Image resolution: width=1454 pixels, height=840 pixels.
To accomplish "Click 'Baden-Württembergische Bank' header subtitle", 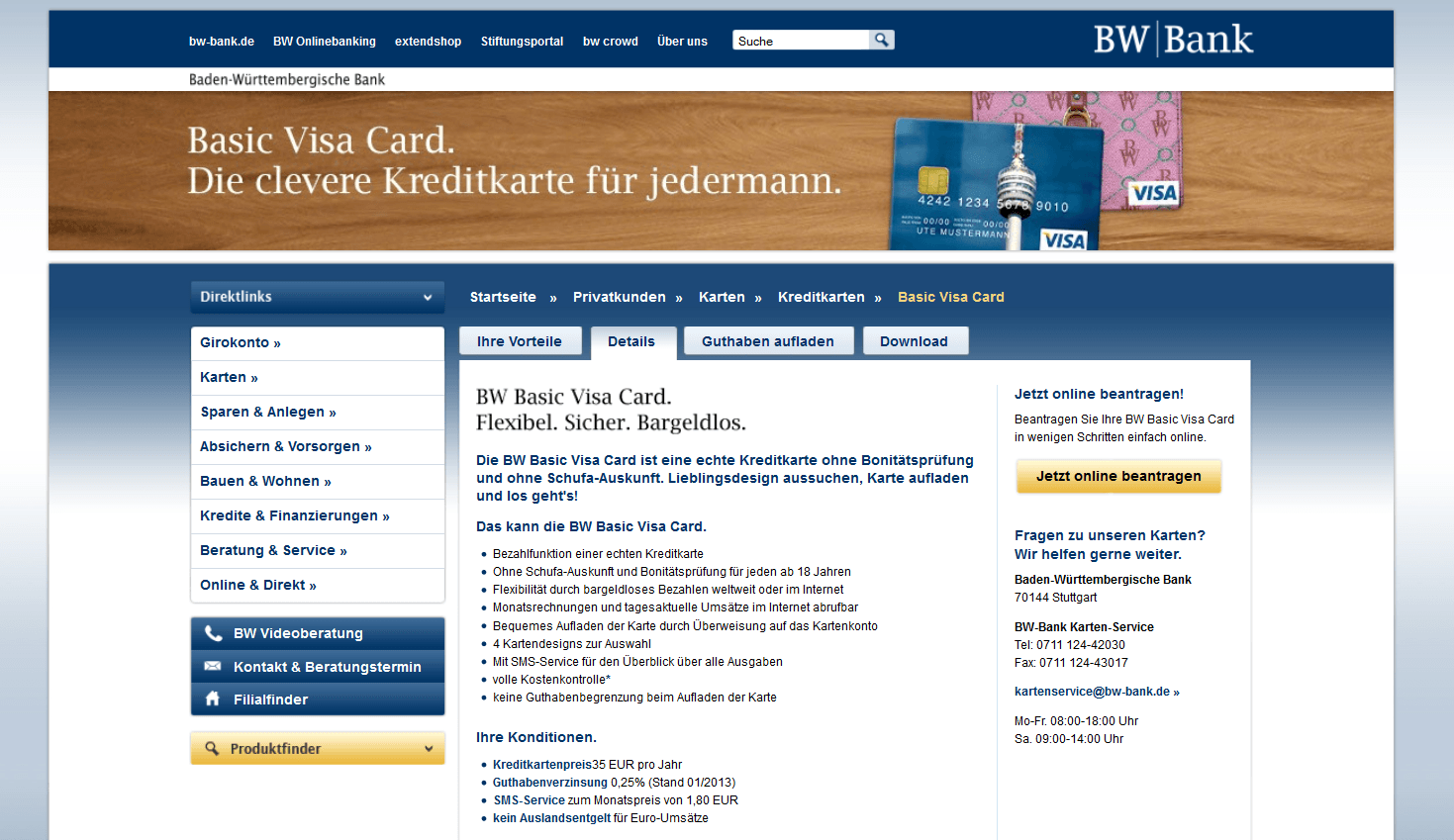I will click(x=287, y=79).
